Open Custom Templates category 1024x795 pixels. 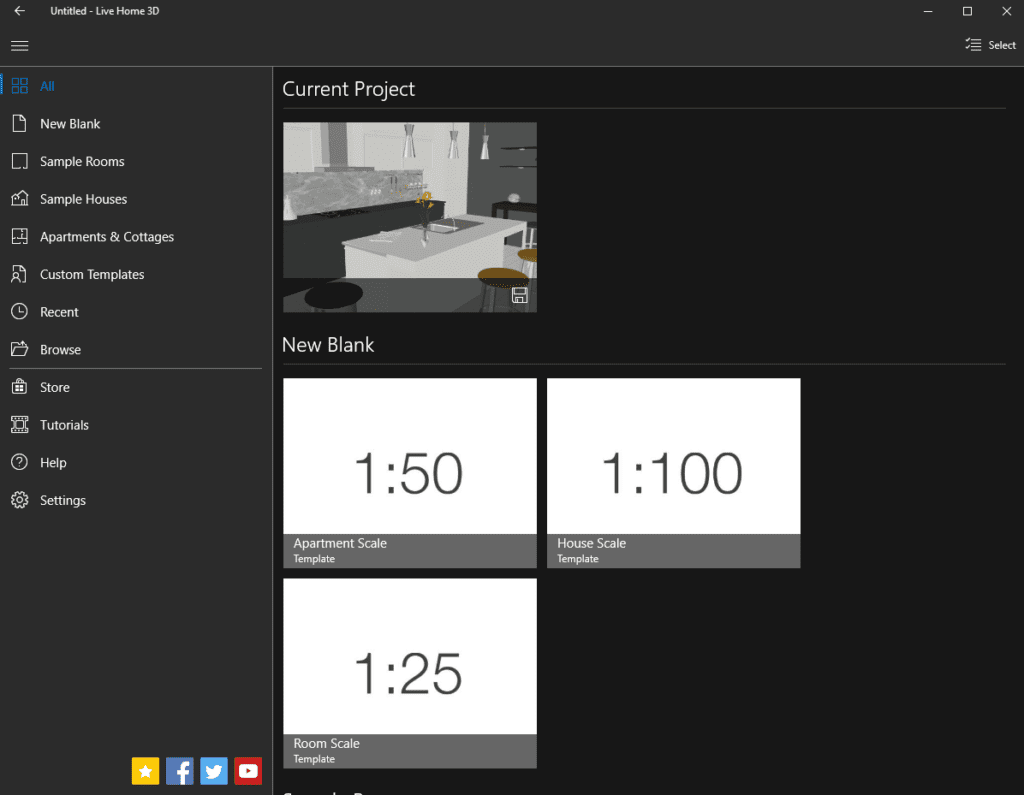[136, 274]
